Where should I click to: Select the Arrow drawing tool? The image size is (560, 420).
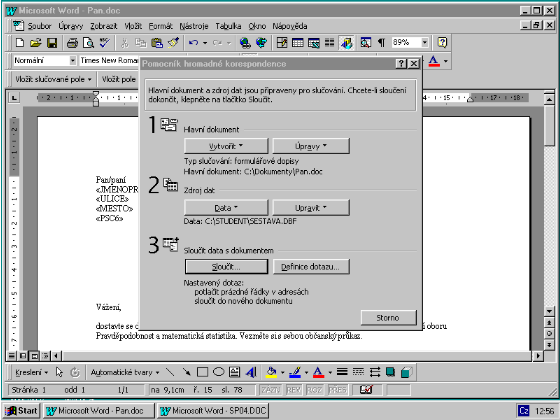[x=186, y=372]
